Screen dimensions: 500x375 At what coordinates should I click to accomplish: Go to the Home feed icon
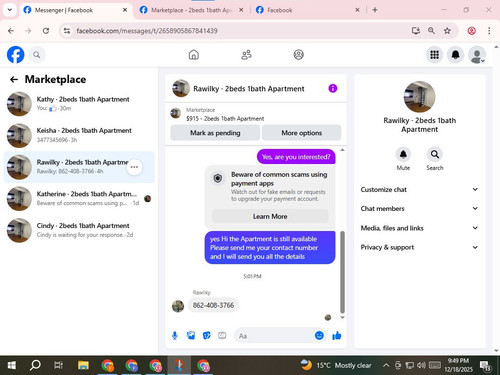(x=194, y=55)
